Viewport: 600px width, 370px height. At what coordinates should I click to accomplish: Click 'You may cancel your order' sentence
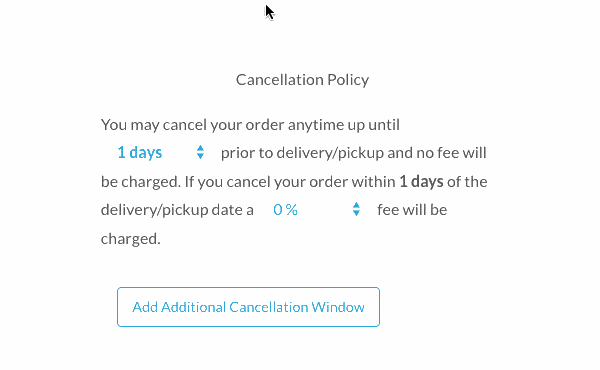pos(192,125)
